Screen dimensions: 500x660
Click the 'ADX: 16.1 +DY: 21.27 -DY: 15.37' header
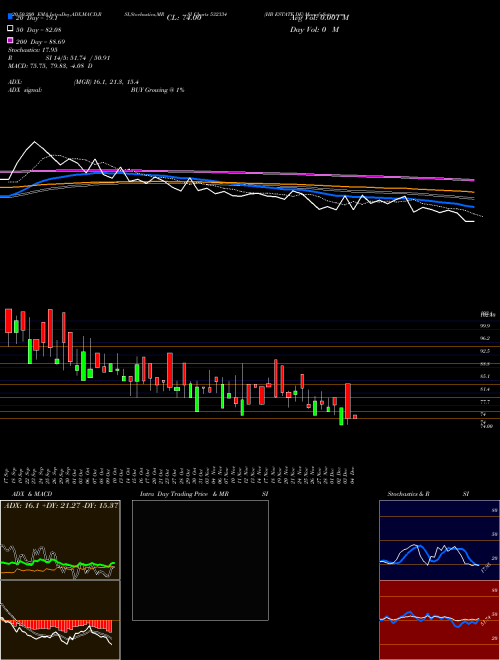pos(61,505)
